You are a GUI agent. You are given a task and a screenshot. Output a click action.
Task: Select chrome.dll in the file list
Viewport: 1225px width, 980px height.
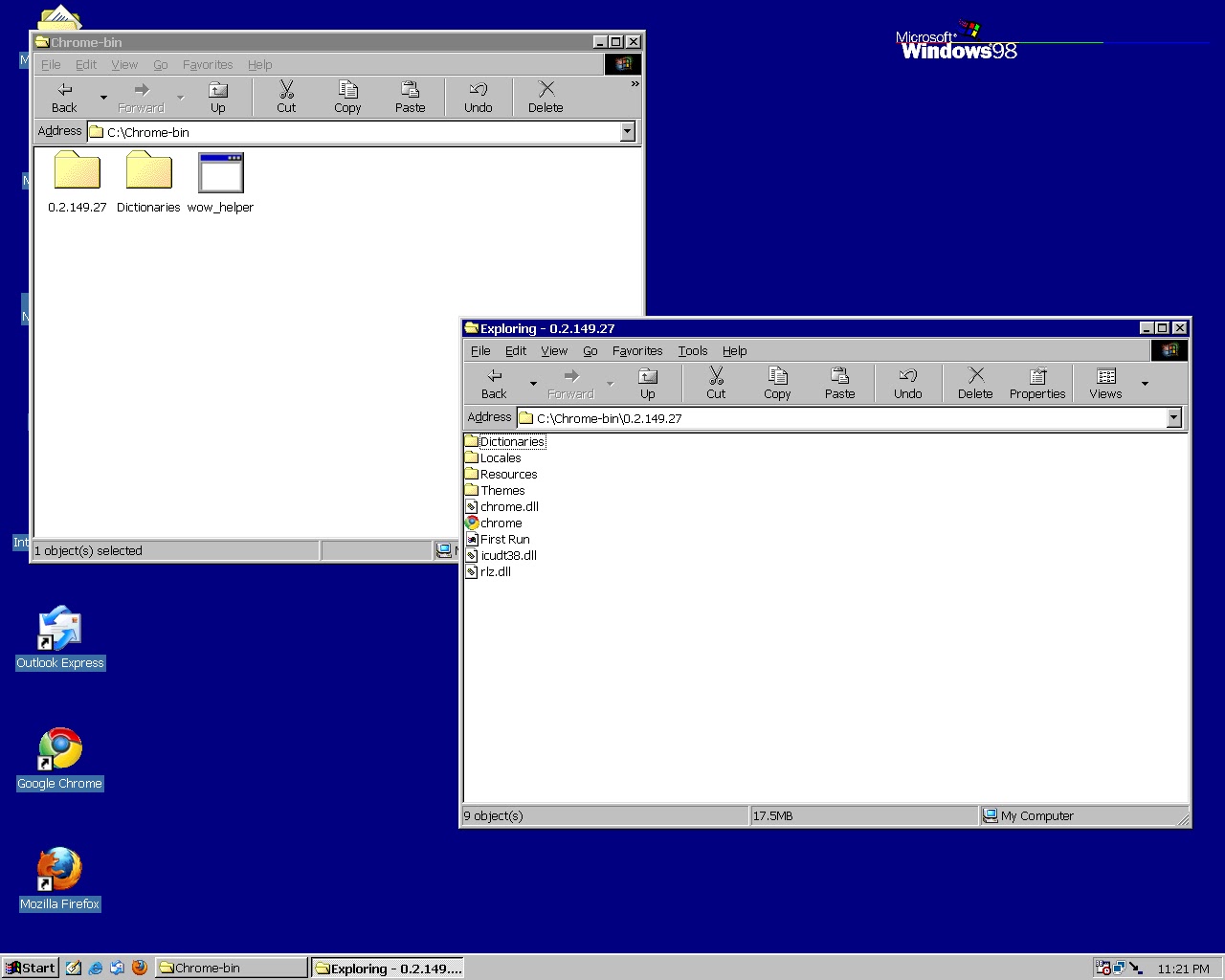point(502,507)
